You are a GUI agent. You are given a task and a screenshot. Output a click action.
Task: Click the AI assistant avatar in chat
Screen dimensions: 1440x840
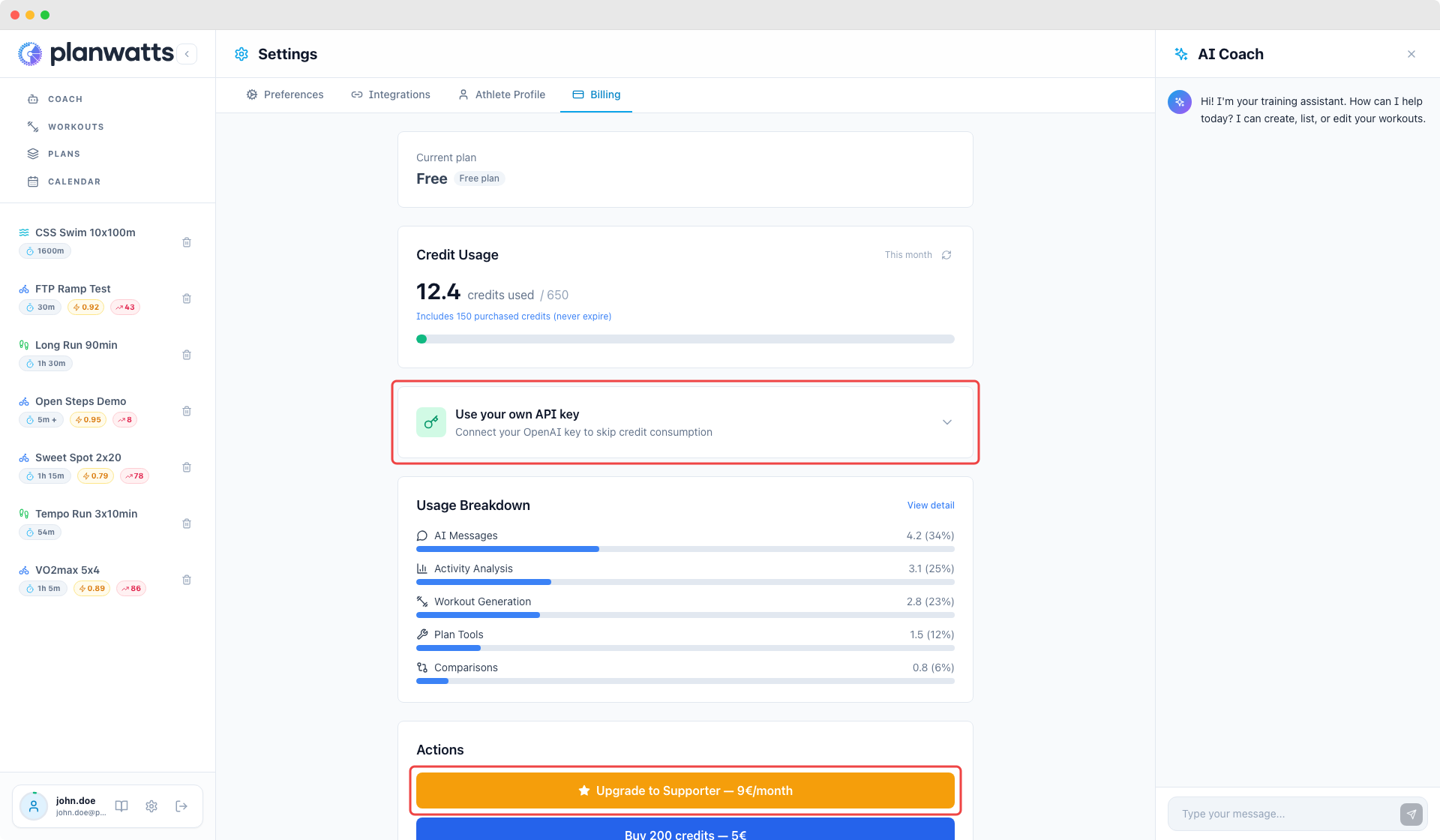click(1180, 102)
